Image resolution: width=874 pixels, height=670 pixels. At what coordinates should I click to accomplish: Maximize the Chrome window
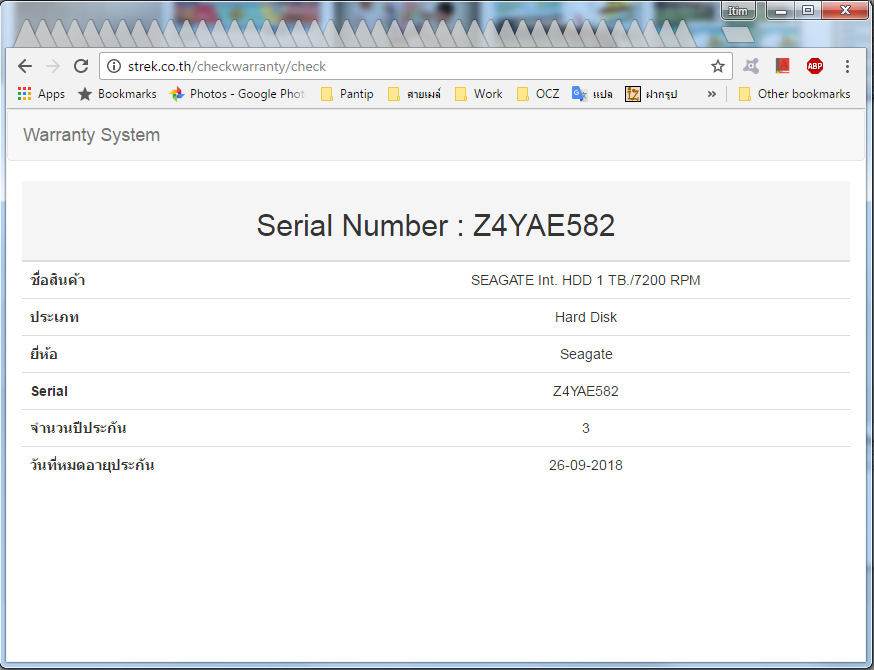(808, 11)
